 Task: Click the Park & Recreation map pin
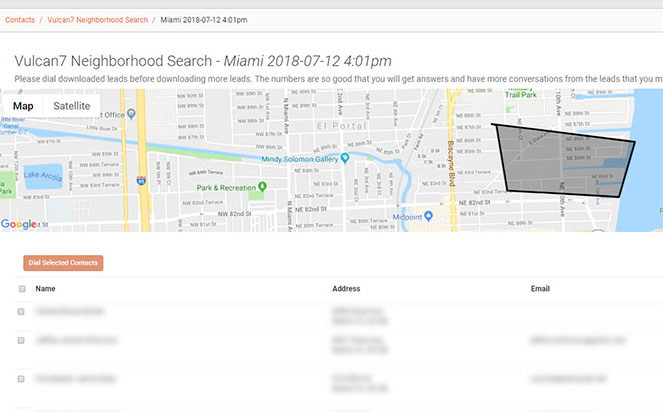point(262,187)
